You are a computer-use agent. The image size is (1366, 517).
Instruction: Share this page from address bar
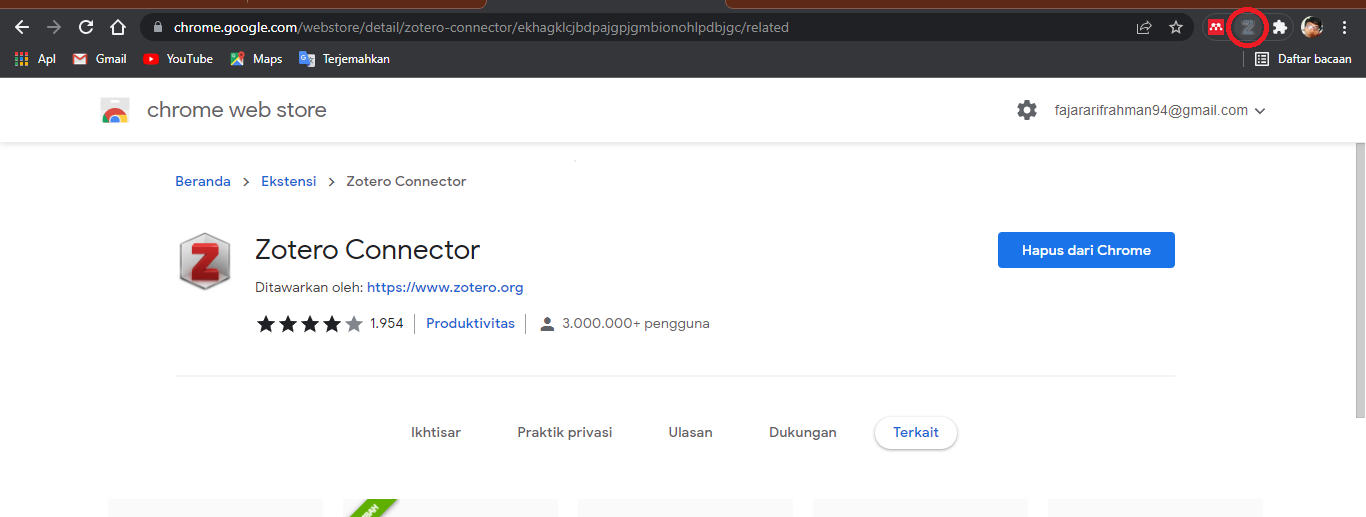pos(1144,27)
